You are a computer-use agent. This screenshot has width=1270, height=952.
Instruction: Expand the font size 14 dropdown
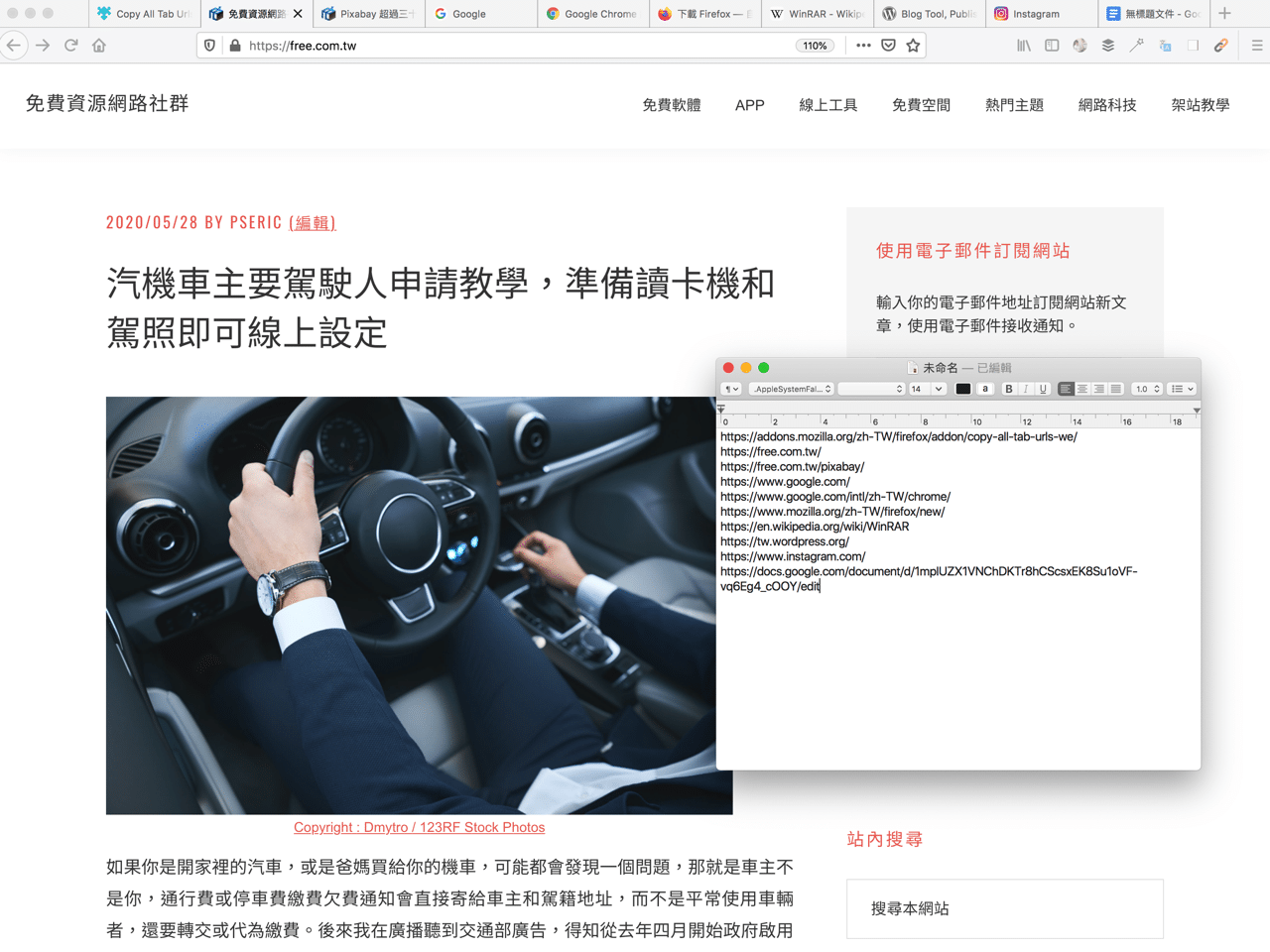[x=938, y=389]
